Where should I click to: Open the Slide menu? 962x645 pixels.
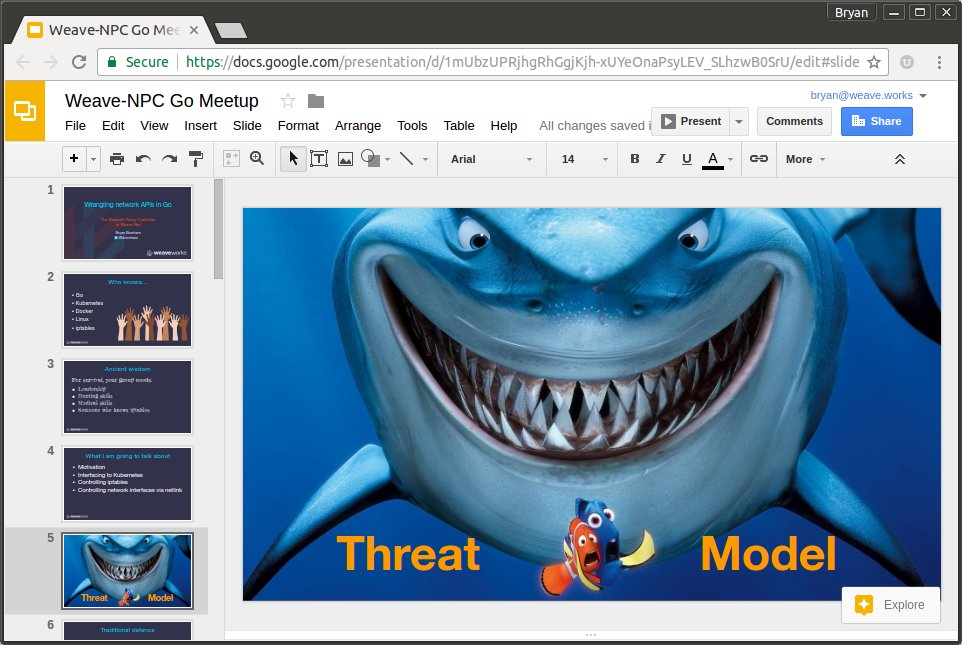[247, 126]
